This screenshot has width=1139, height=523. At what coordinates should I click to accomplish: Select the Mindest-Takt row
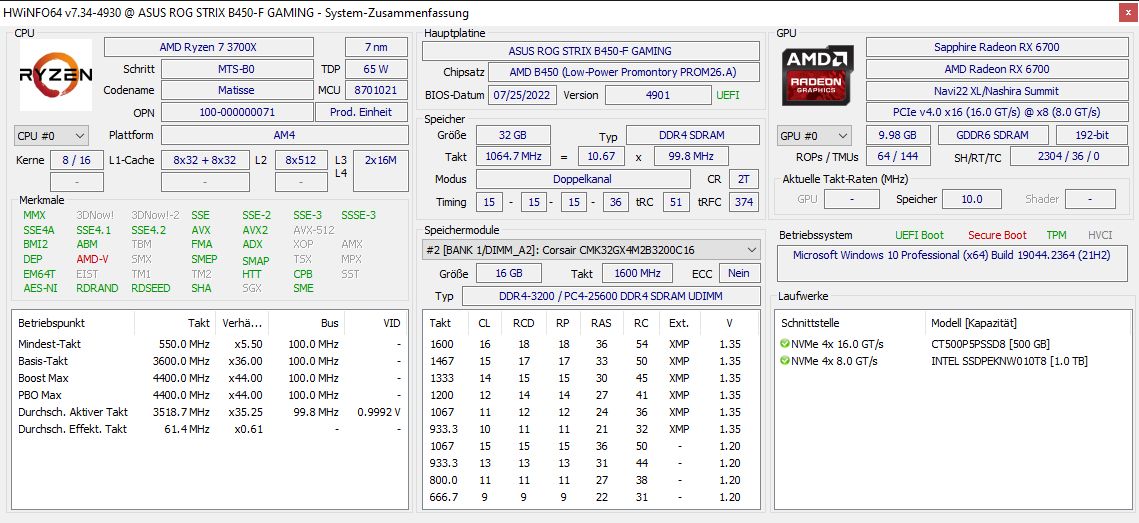click(210, 344)
